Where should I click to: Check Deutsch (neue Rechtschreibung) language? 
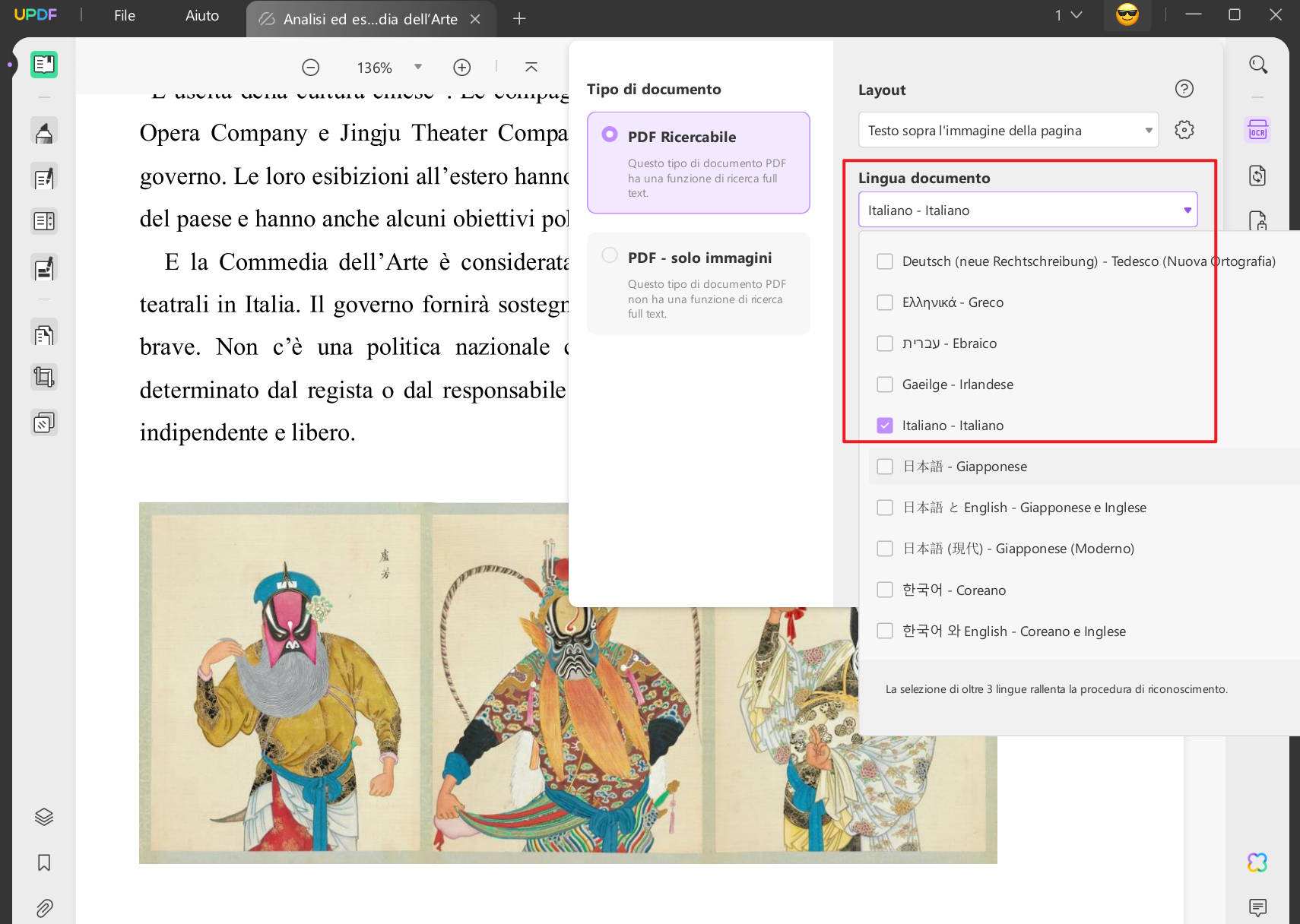point(884,261)
